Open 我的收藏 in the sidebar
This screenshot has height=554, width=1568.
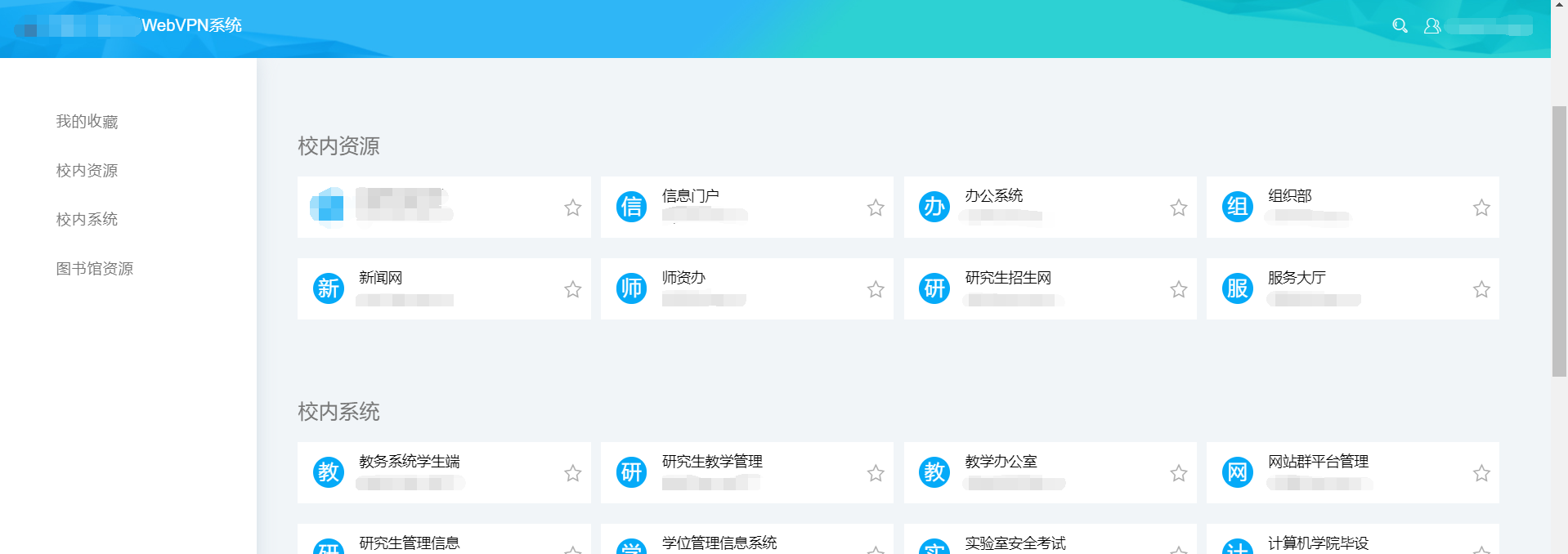(87, 122)
